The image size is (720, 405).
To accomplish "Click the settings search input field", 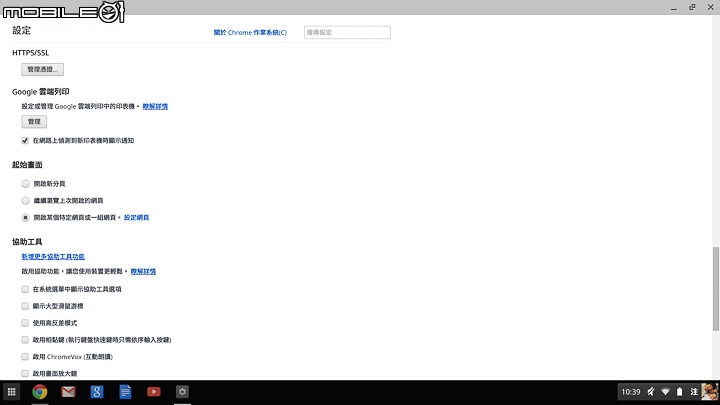I will pos(347,33).
